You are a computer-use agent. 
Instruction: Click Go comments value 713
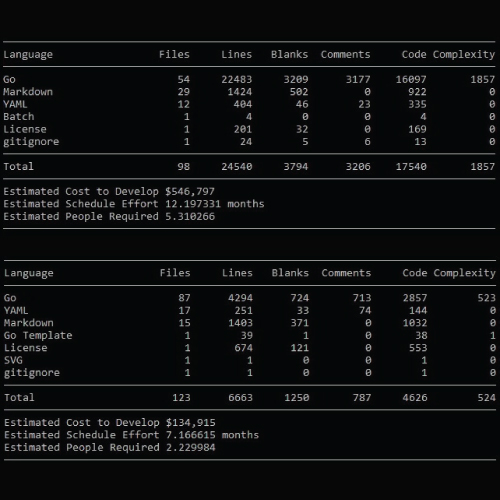click(362, 298)
